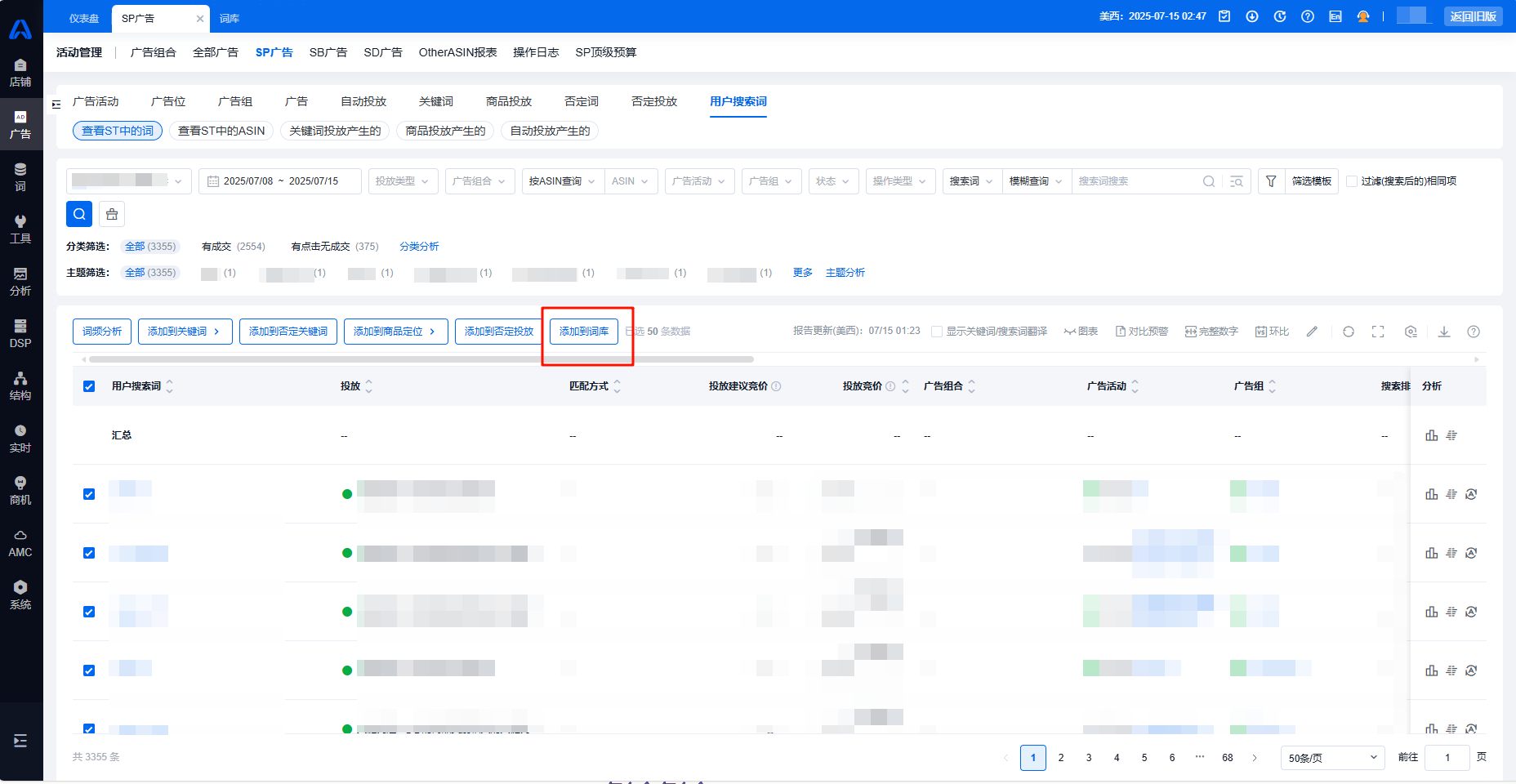Open the 分类分析 link
The width and height of the screenshot is (1516, 784).
click(419, 247)
